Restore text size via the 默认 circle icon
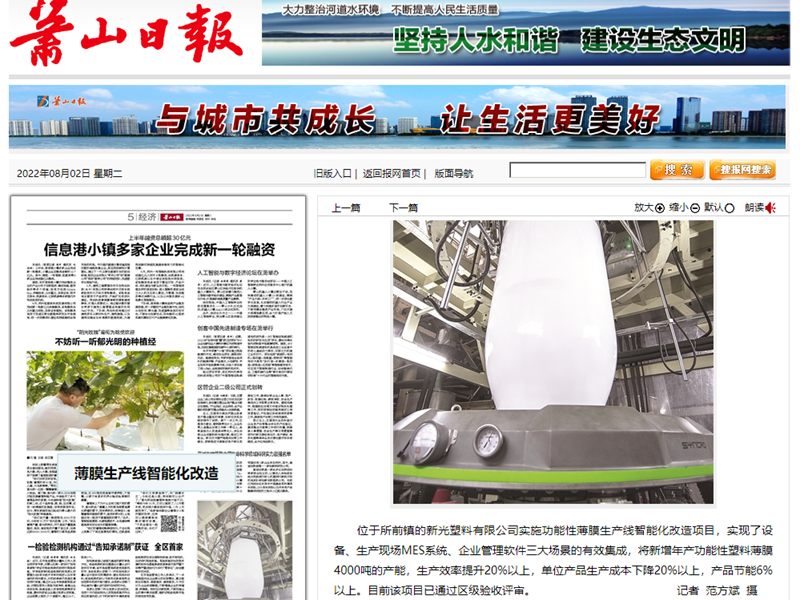 click(730, 206)
